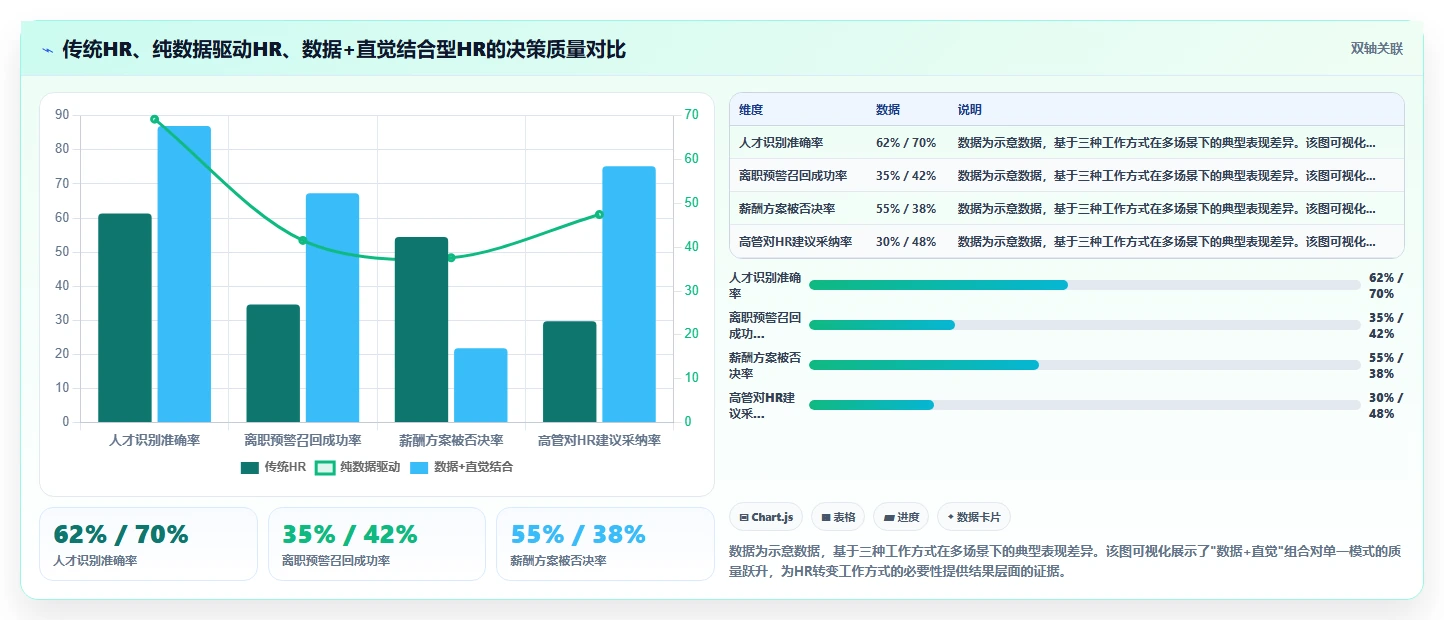This screenshot has width=1444, height=620.
Task: Select the Chart.js tag
Action: pos(766,517)
